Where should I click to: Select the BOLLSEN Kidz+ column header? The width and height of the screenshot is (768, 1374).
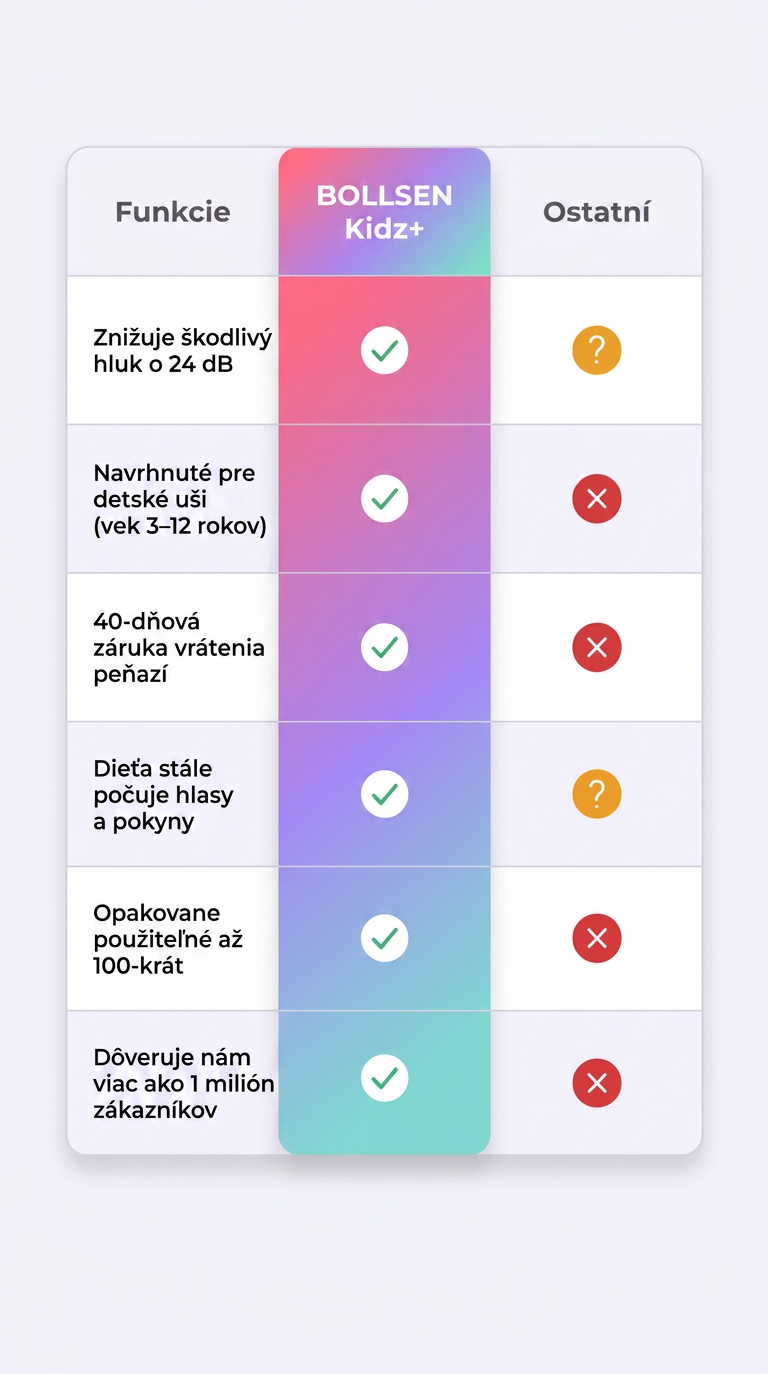click(384, 211)
